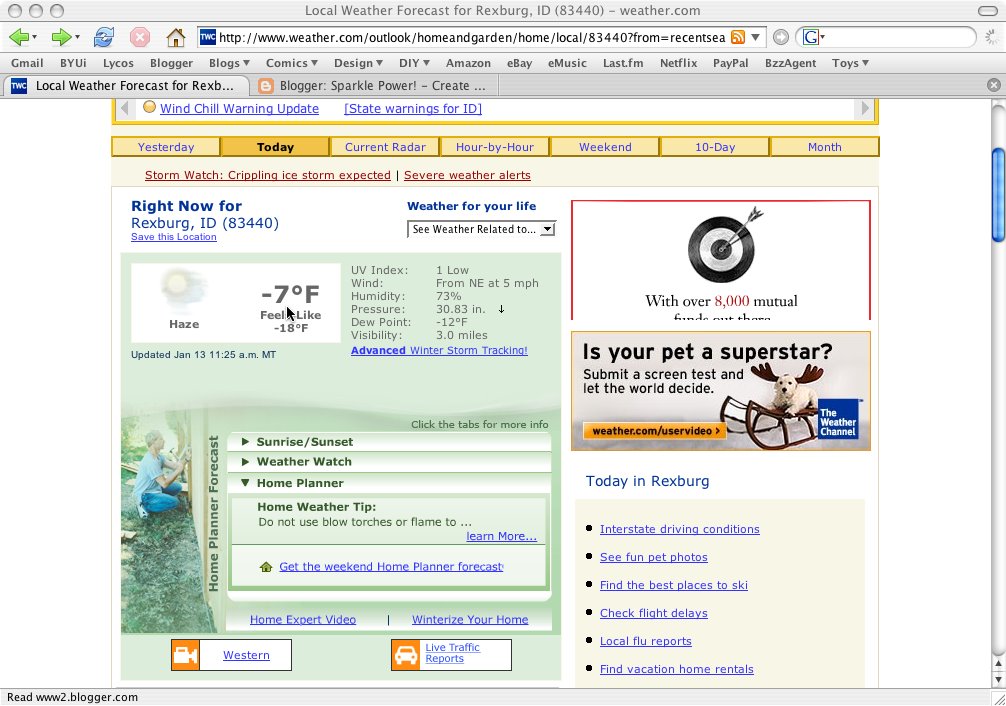
Task: Open Google search engine selector icon
Action: [813, 37]
